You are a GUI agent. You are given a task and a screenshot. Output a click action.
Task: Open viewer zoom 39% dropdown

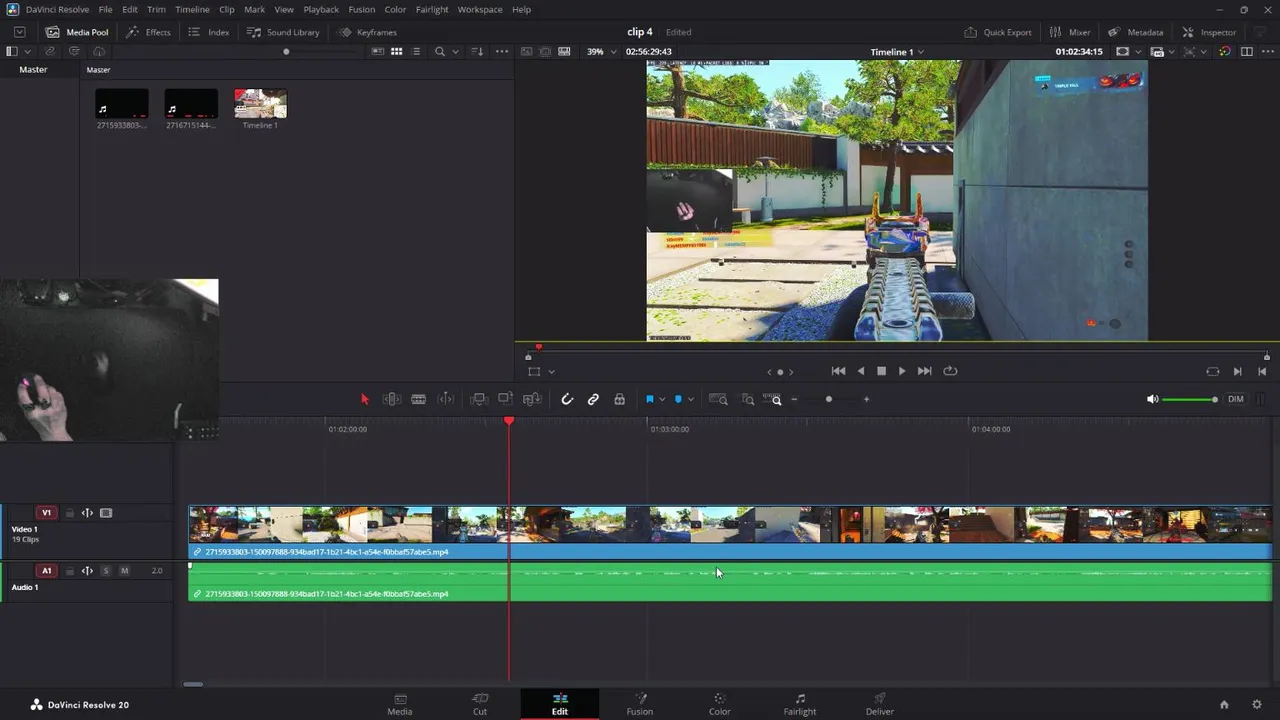coord(601,51)
